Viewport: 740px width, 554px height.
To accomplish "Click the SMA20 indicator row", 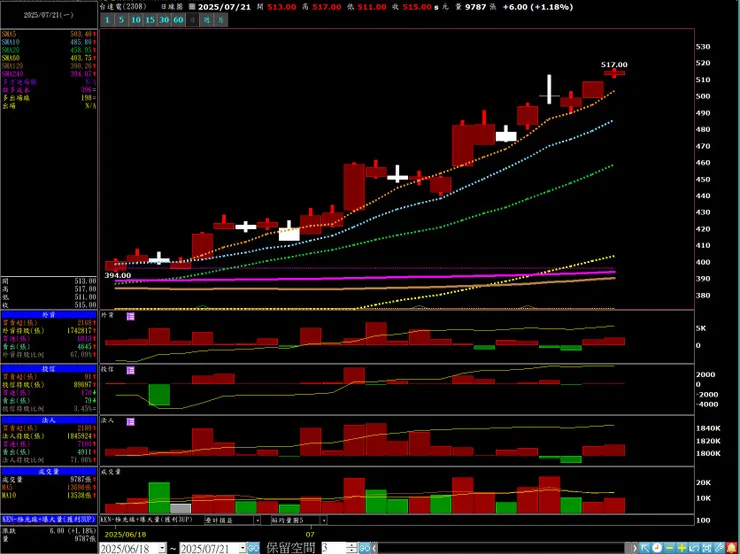I will click(x=49, y=50).
